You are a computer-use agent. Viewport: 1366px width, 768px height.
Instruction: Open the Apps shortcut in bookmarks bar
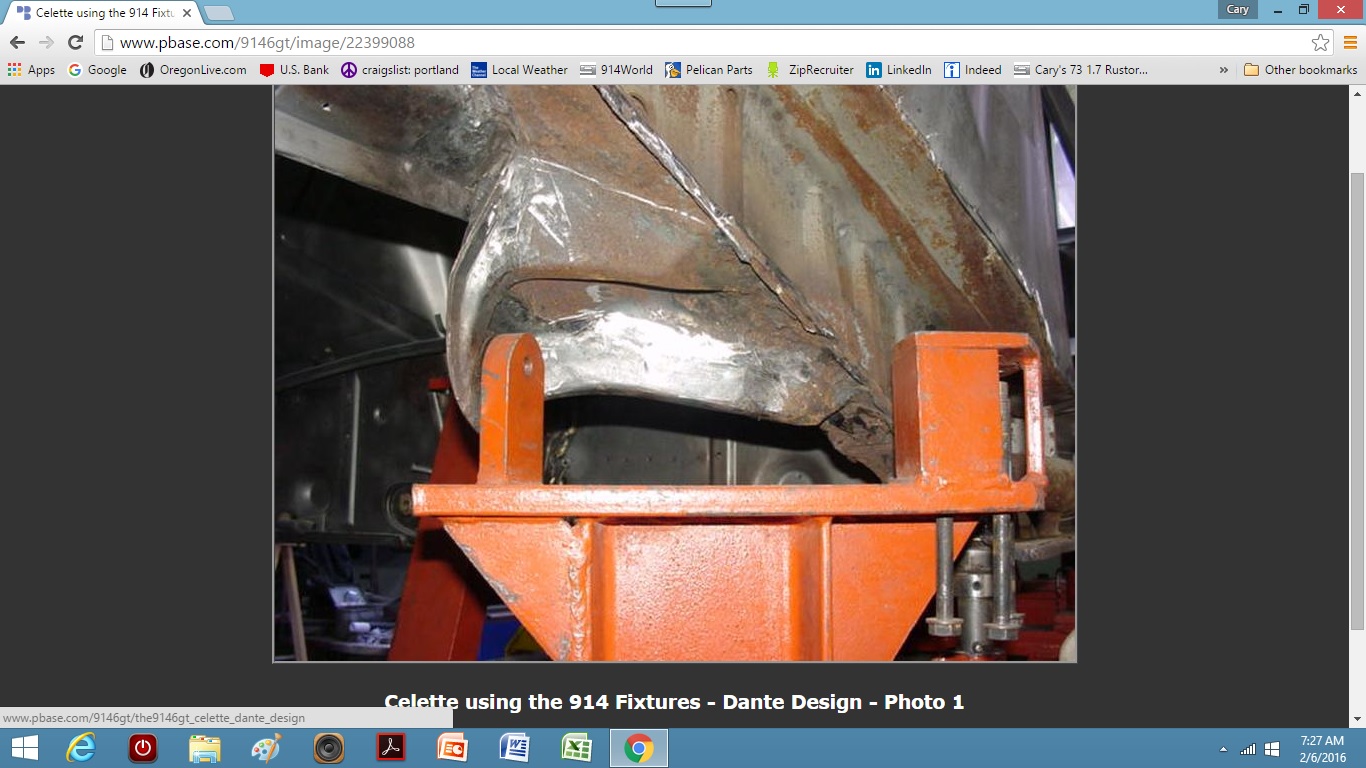point(31,70)
